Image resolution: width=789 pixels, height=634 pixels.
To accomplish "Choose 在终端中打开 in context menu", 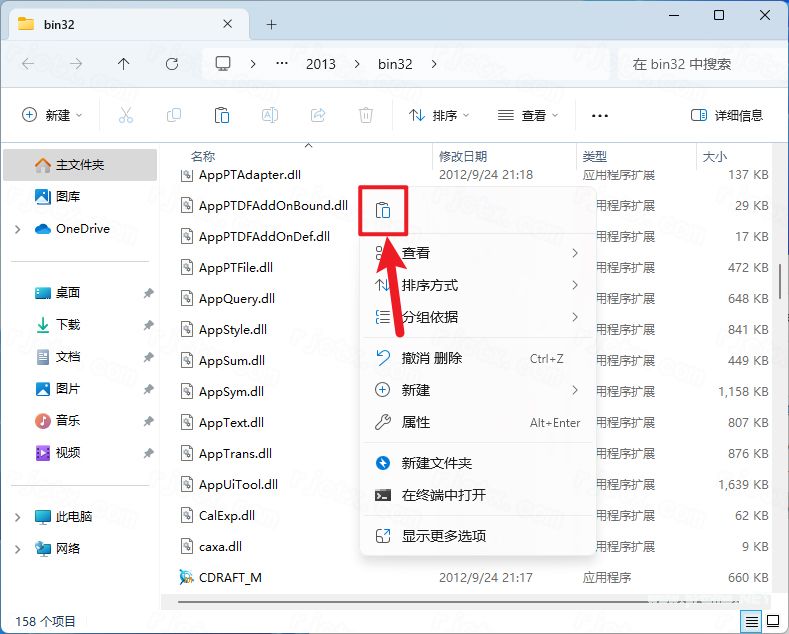I will [478, 495].
